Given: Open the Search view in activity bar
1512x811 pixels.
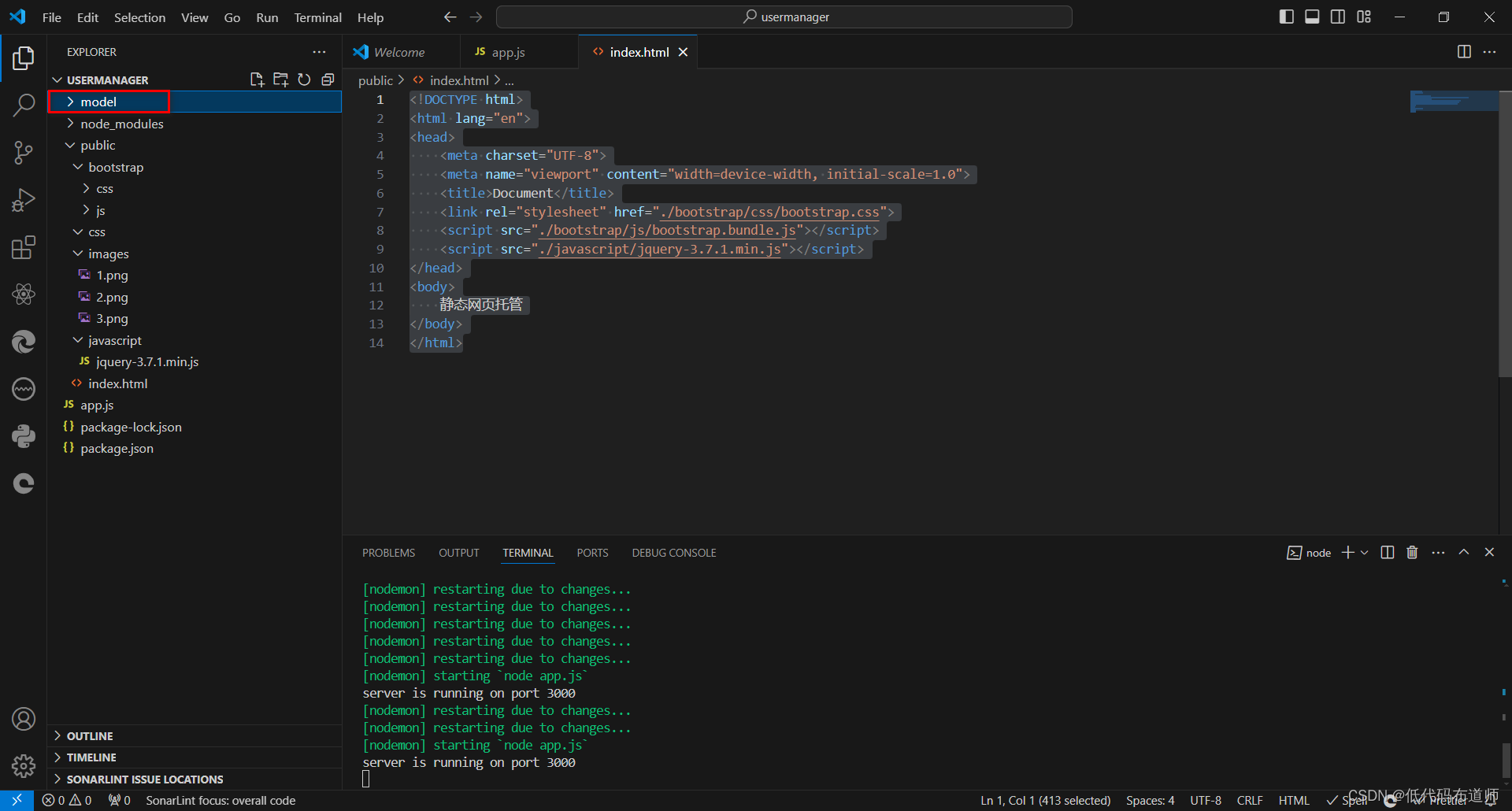Looking at the screenshot, I should click(24, 105).
